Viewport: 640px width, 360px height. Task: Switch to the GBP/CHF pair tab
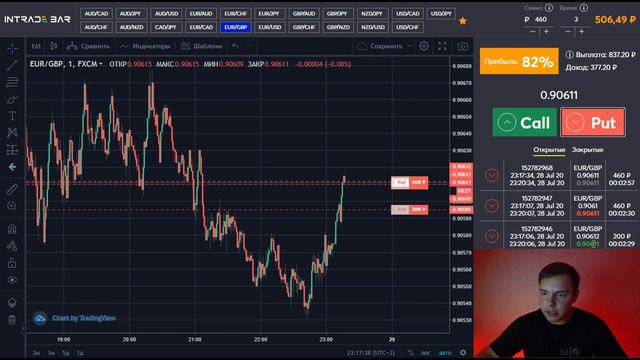point(304,27)
